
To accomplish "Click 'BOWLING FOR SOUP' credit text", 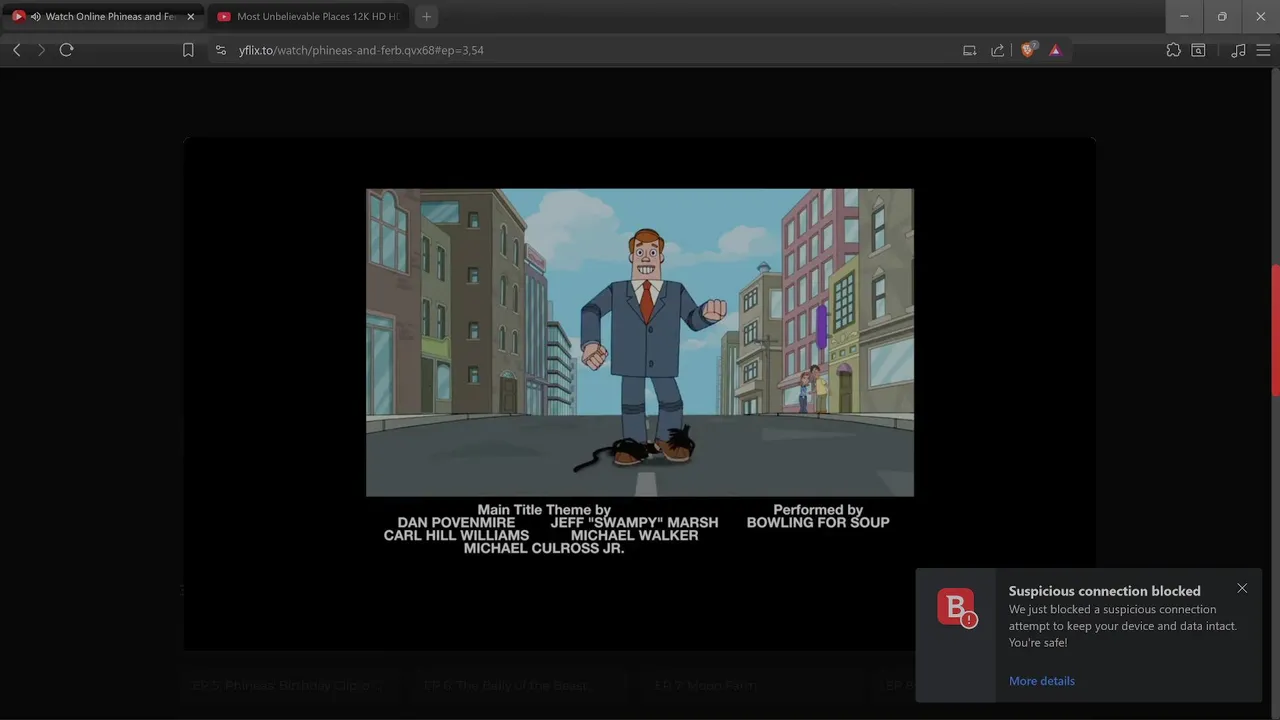I will tap(818, 522).
